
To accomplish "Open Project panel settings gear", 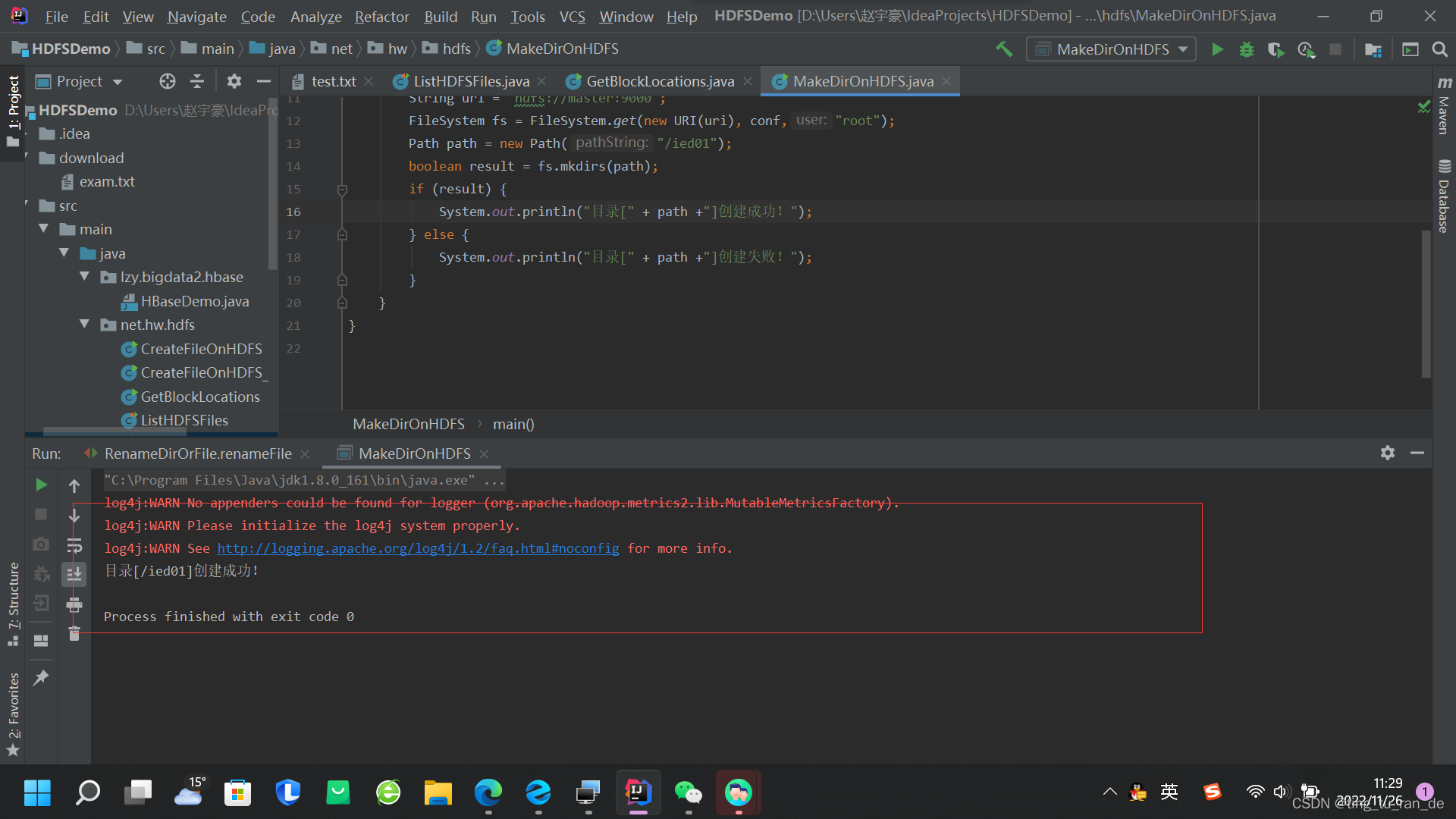I will [234, 81].
